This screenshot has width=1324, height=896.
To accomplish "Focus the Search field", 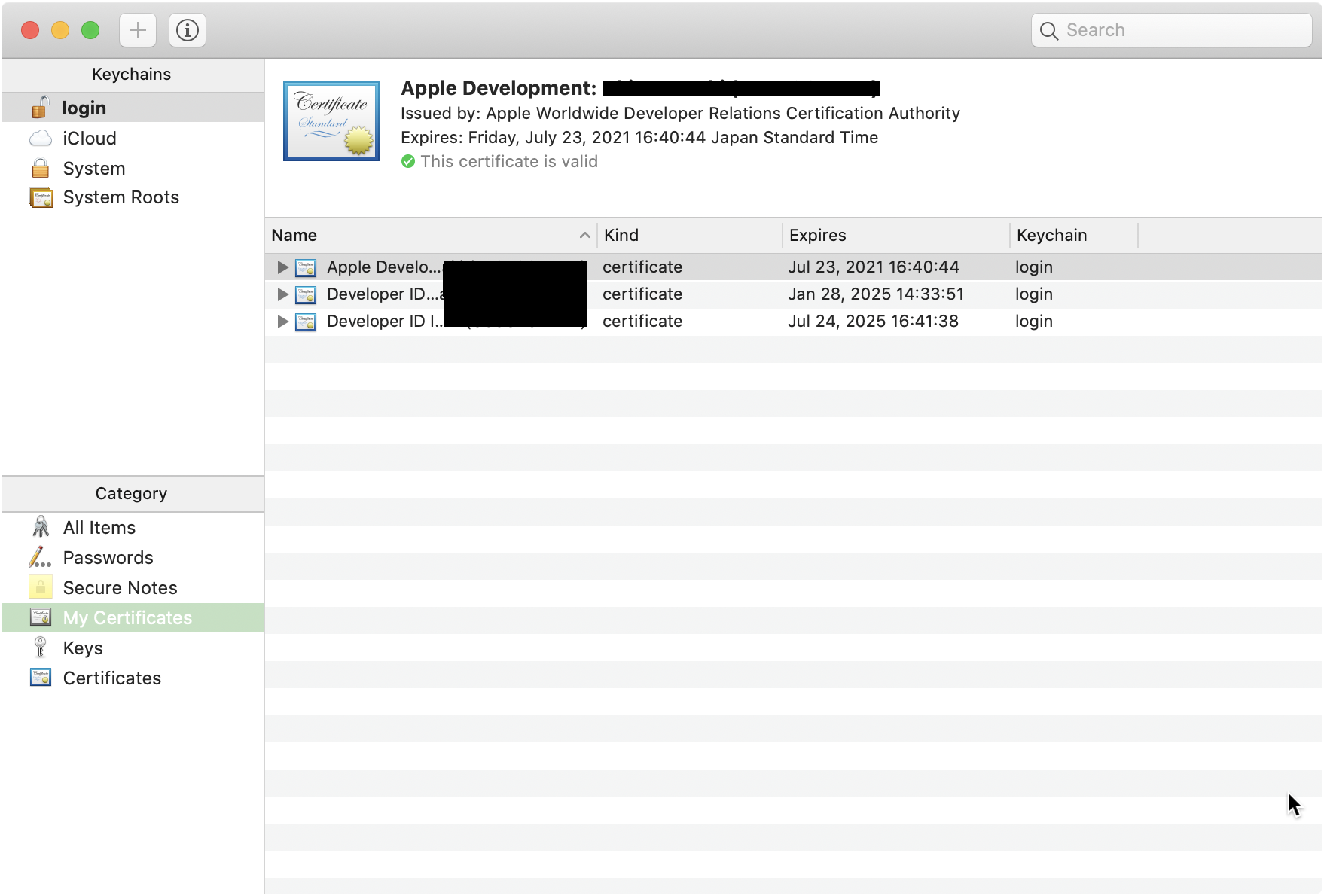I will (1172, 30).
